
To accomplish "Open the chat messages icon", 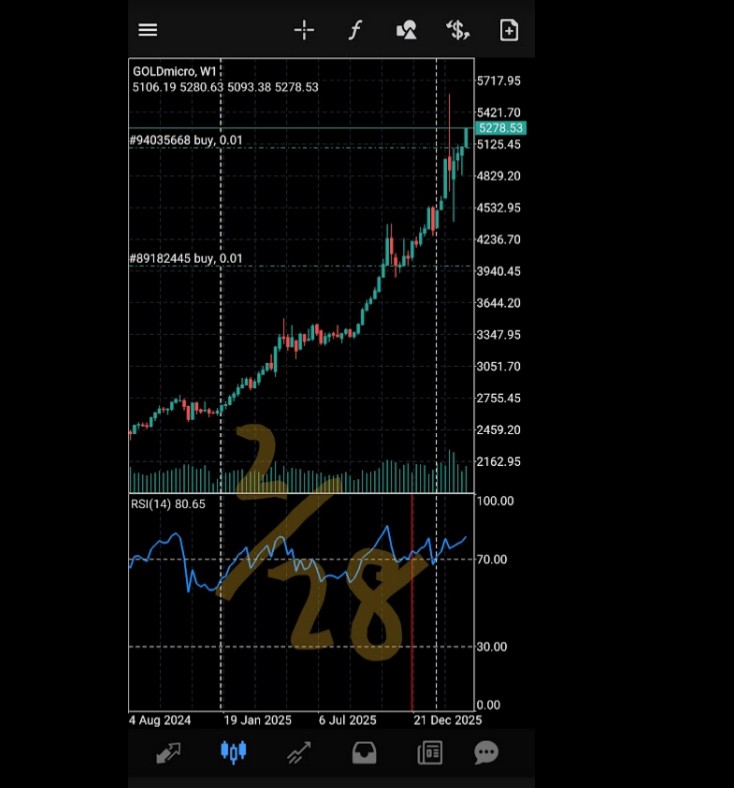I will pyautogui.click(x=487, y=753).
